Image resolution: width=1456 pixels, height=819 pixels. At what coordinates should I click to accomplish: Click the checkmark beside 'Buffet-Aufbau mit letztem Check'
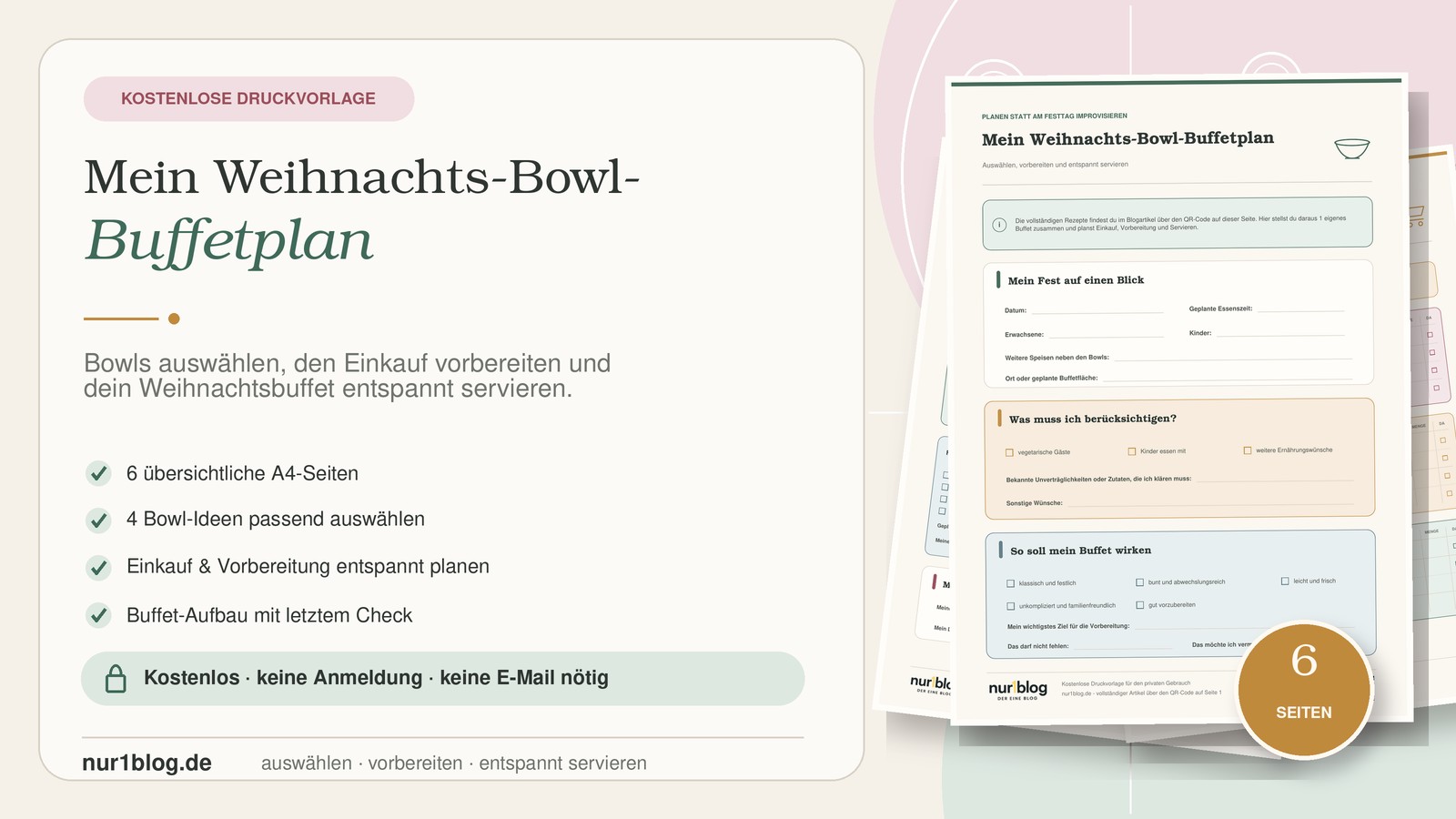(x=98, y=615)
